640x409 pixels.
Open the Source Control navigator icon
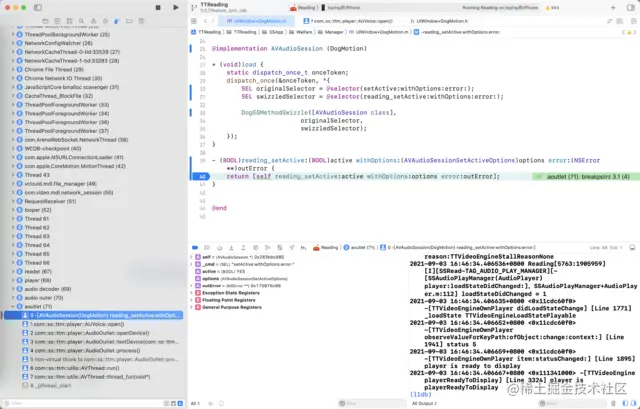(57, 21)
